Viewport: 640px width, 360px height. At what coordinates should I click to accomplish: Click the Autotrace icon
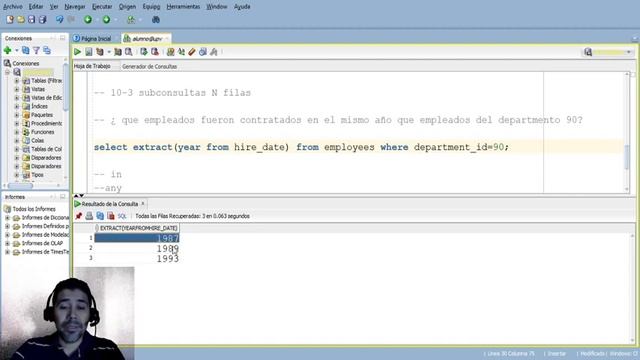(x=118, y=52)
